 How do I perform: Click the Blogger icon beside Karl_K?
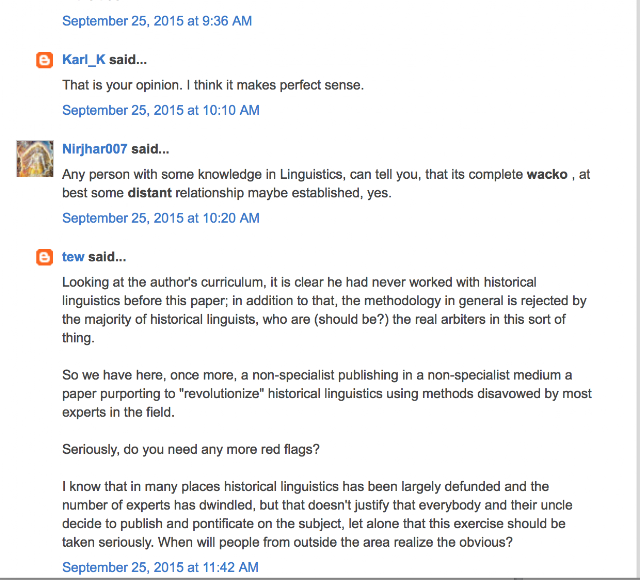pyautogui.click(x=44, y=60)
